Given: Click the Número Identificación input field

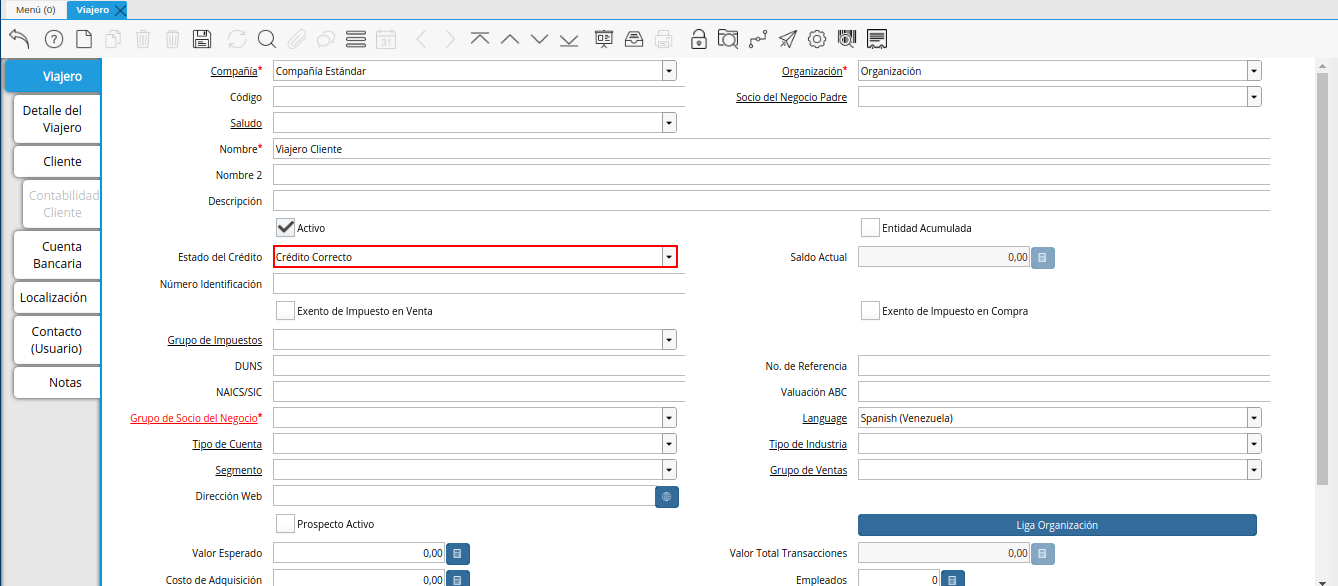Looking at the screenshot, I should (478, 284).
